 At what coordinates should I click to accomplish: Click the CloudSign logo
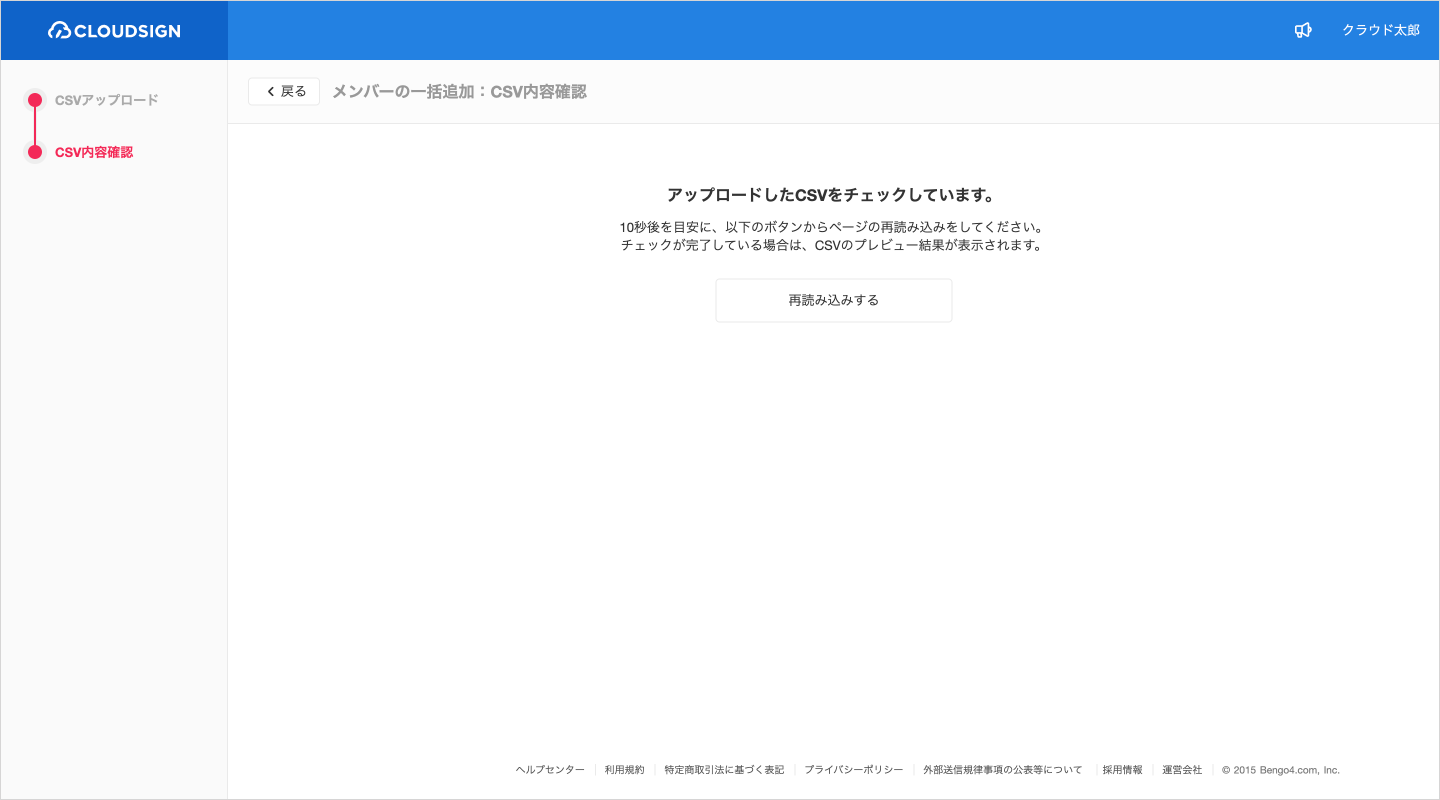(114, 31)
